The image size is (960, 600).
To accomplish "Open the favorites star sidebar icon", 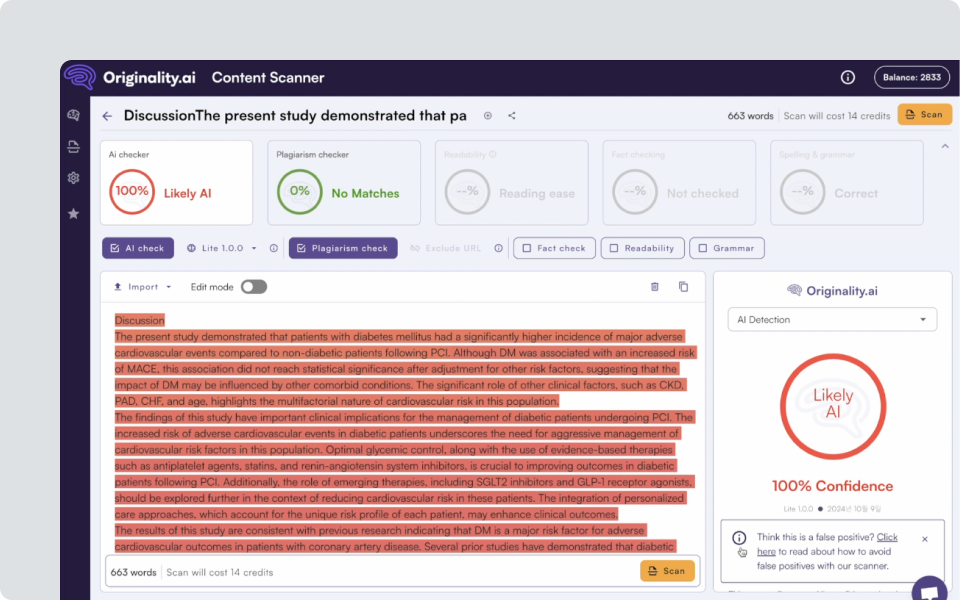I will click(x=73, y=214).
